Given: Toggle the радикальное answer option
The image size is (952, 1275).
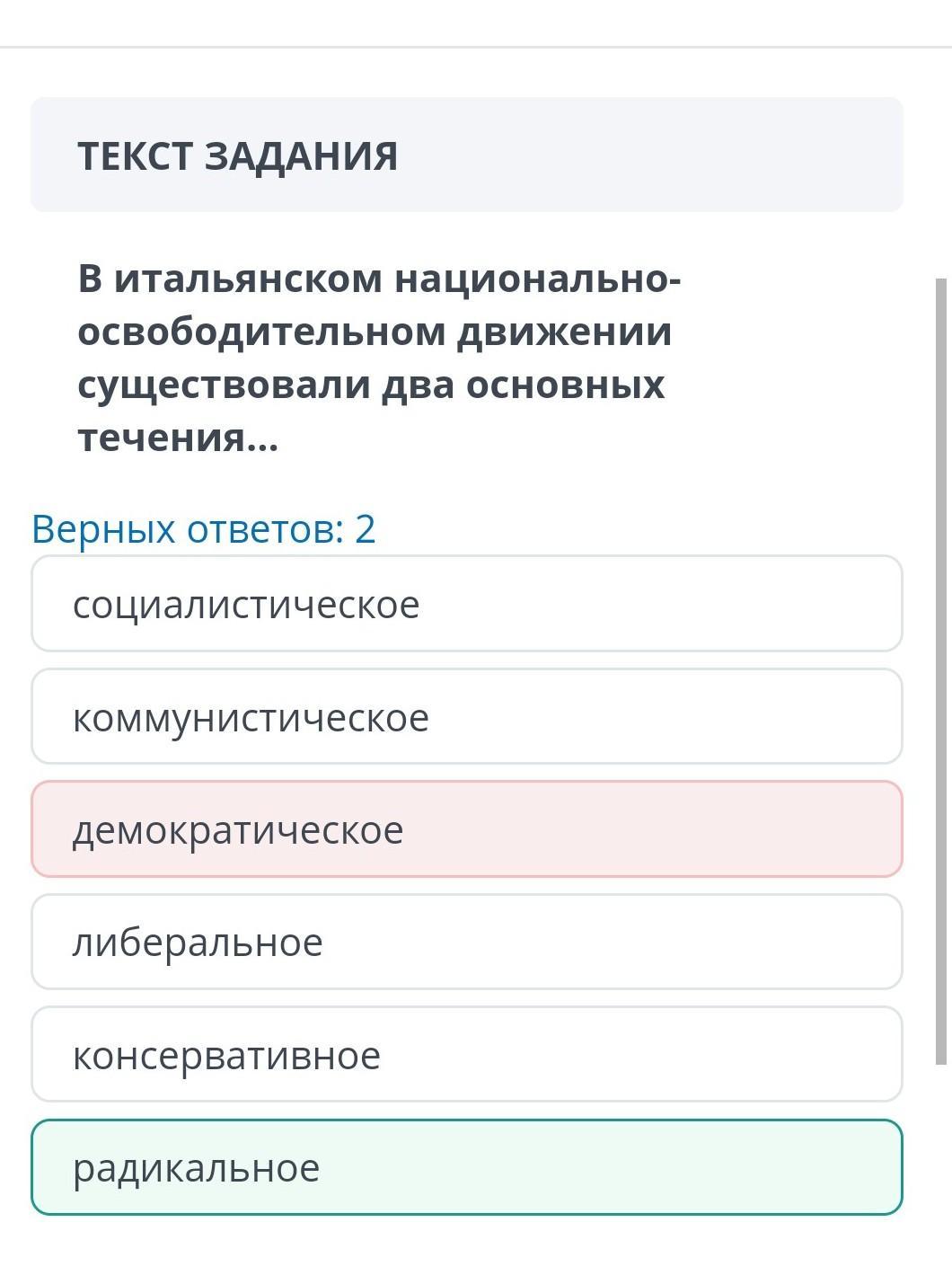Looking at the screenshot, I should (466, 1167).
